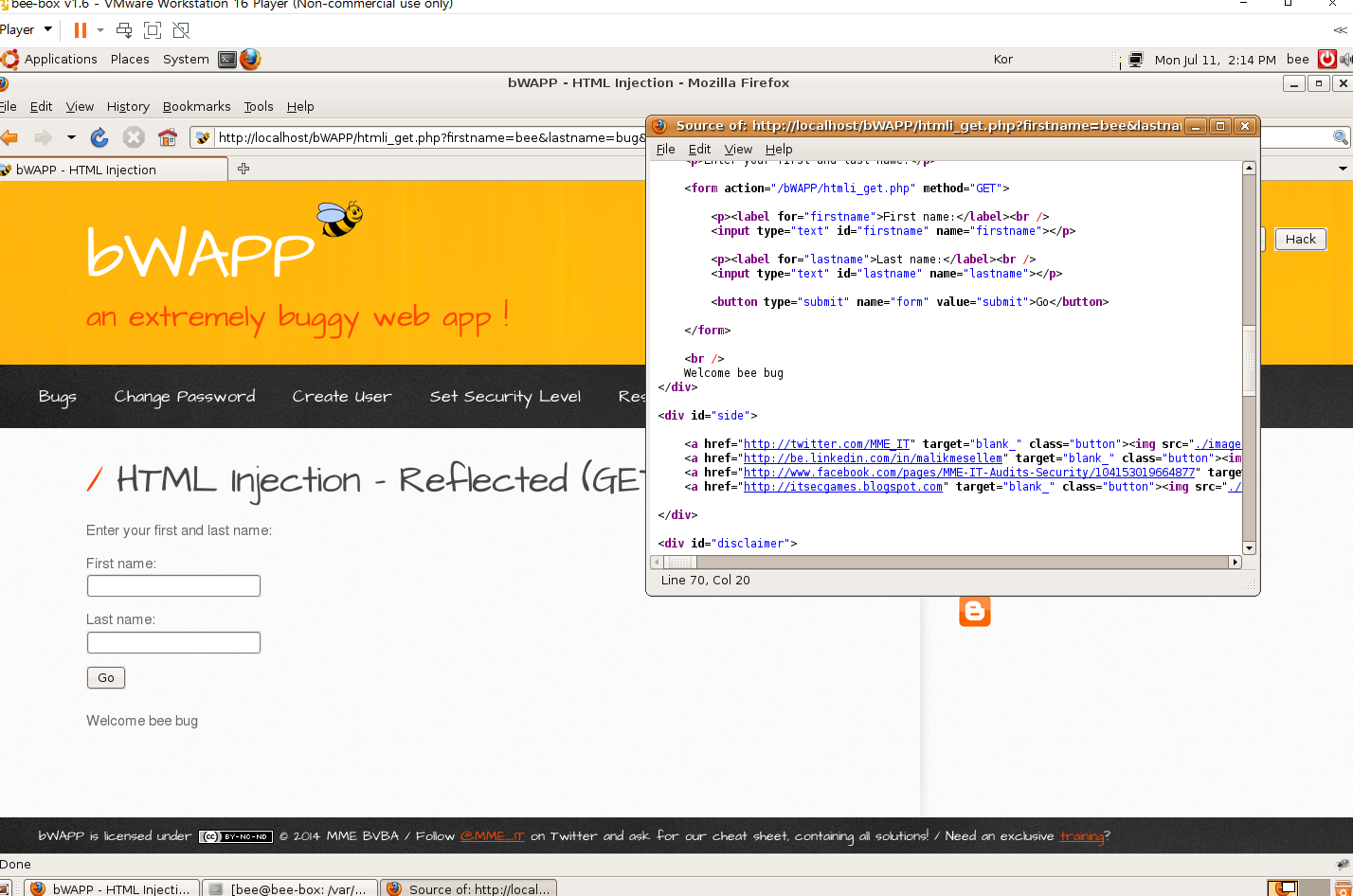Click the Firefox Forward arrow button
Screen dimensions: 1353x896
[43, 137]
